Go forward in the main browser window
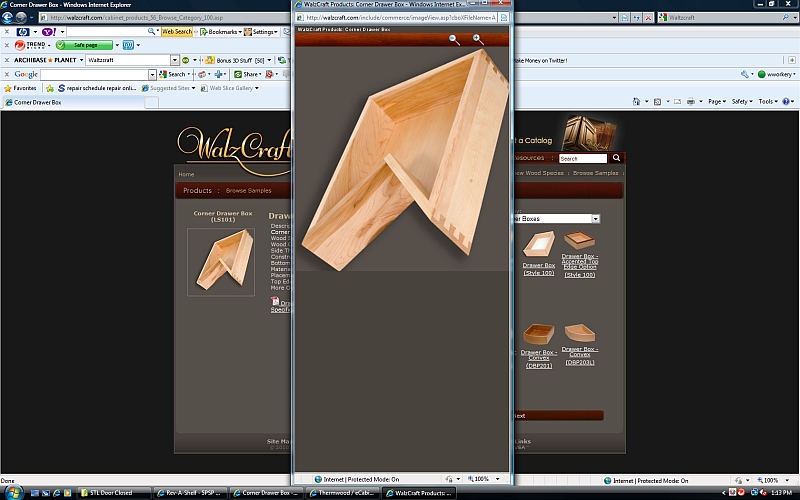Image resolution: width=800 pixels, height=500 pixels. click(x=21, y=17)
